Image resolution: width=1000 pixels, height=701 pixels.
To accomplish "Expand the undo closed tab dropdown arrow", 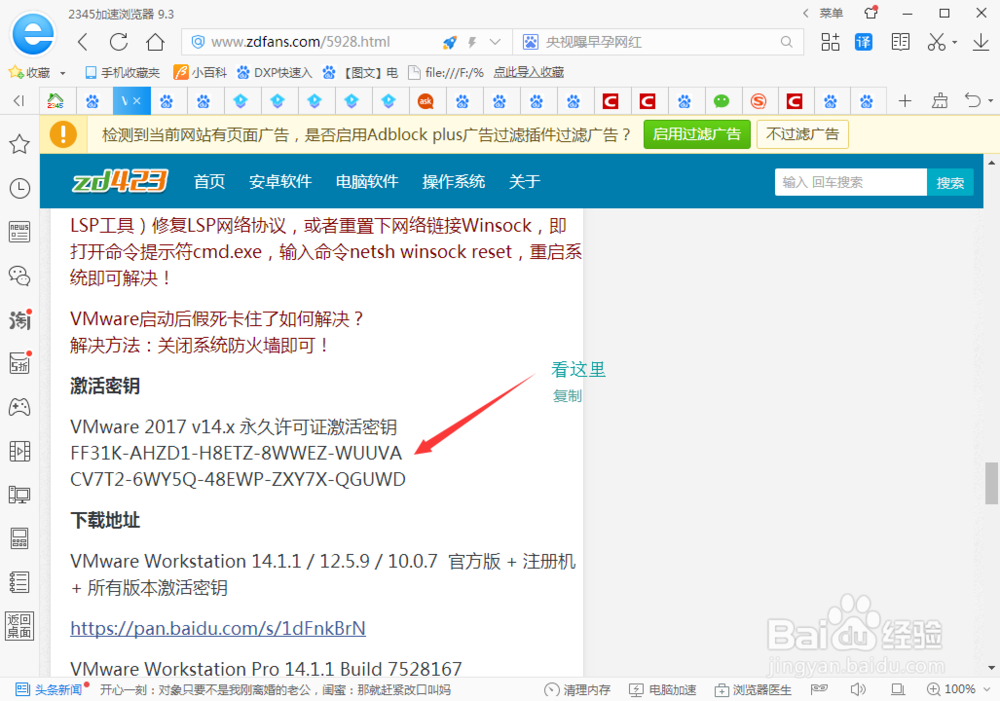I will (990, 101).
